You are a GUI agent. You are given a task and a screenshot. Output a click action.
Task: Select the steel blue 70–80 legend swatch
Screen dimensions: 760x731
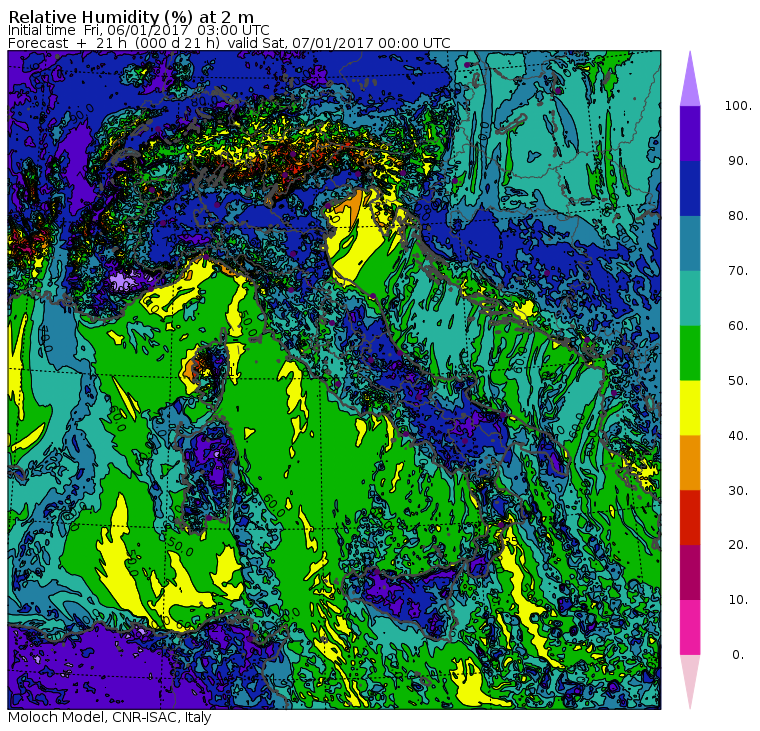point(690,243)
